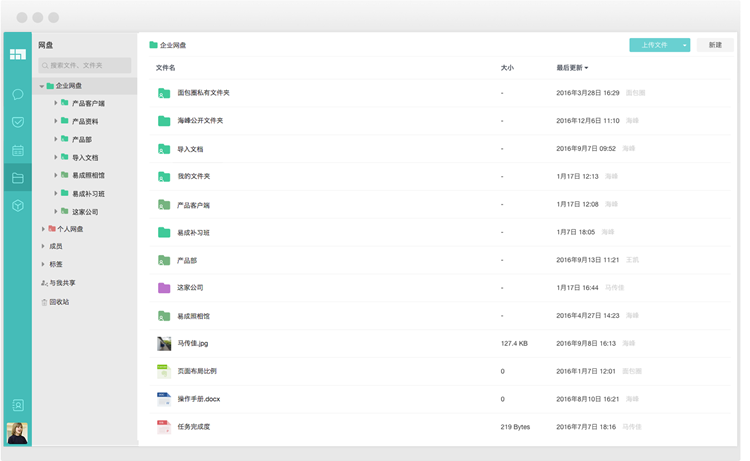Sort by 最后更新 column header

tap(572, 68)
